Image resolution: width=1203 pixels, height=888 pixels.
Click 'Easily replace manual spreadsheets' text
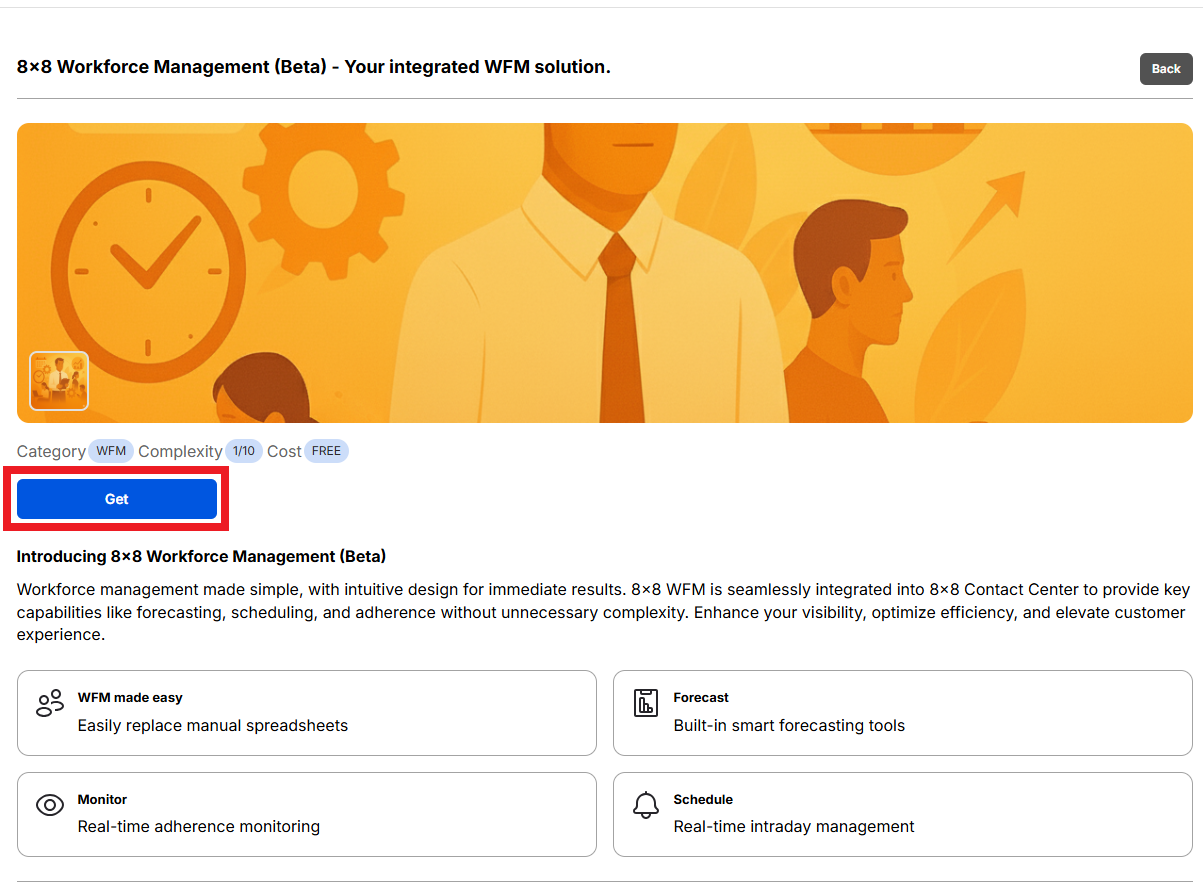pyautogui.click(x=213, y=726)
